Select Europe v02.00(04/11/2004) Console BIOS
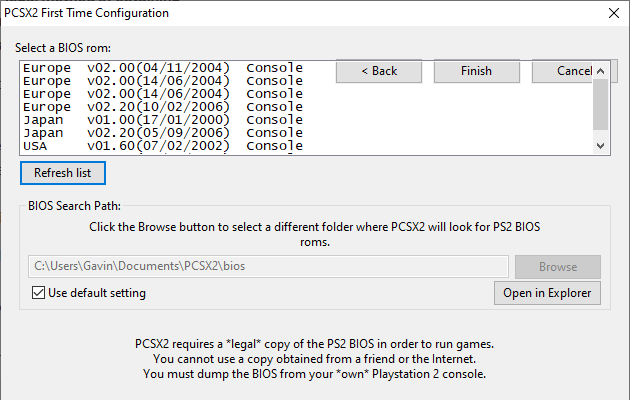Image resolution: width=630 pixels, height=400 pixels. (x=162, y=67)
